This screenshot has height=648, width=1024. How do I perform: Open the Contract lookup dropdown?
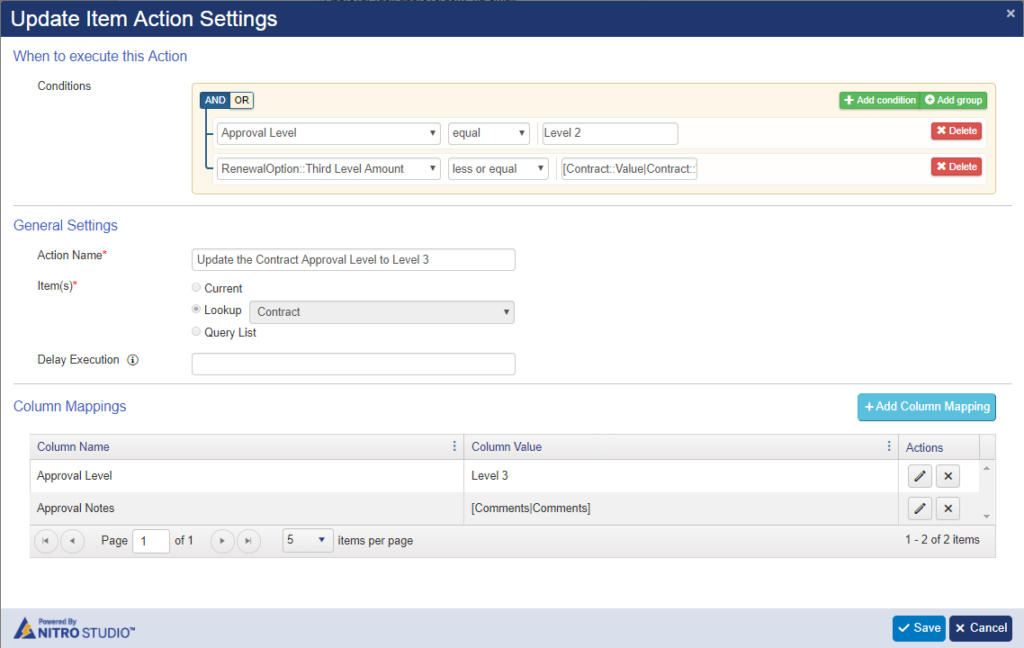[381, 311]
